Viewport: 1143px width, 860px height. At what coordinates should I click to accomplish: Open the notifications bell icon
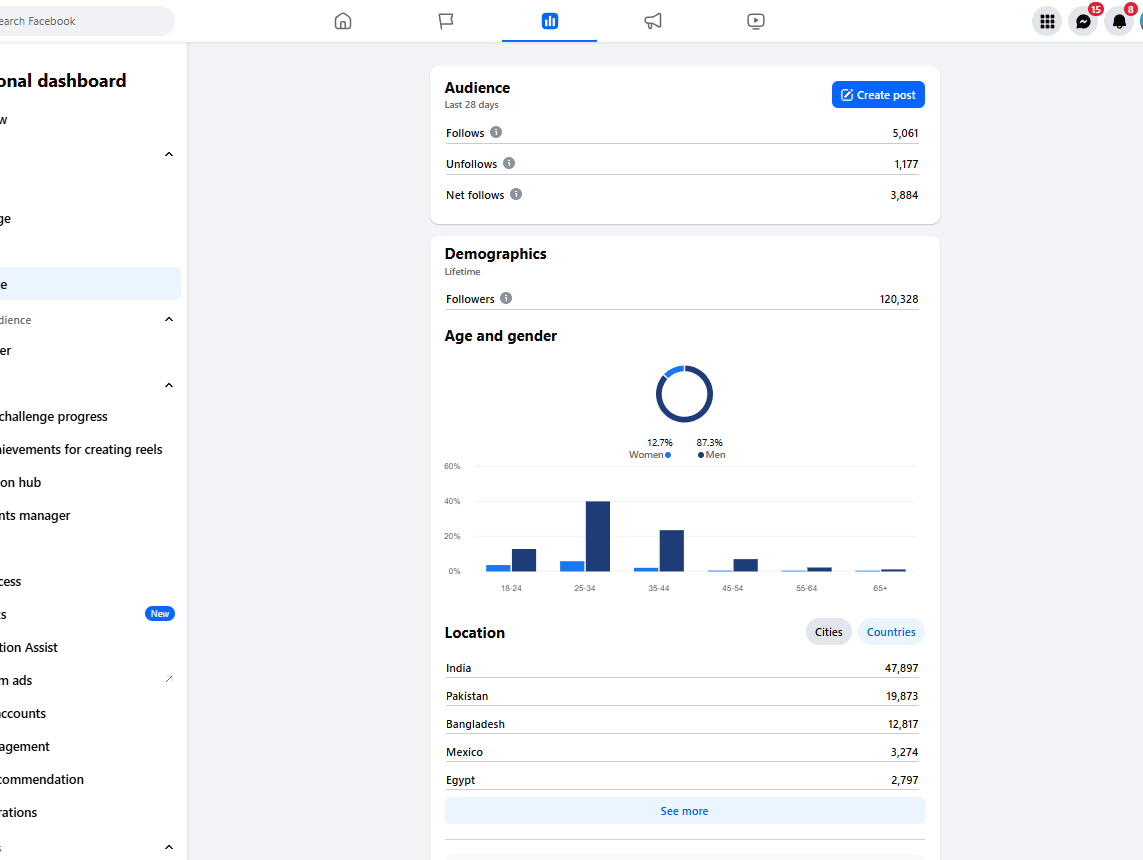tap(1119, 21)
